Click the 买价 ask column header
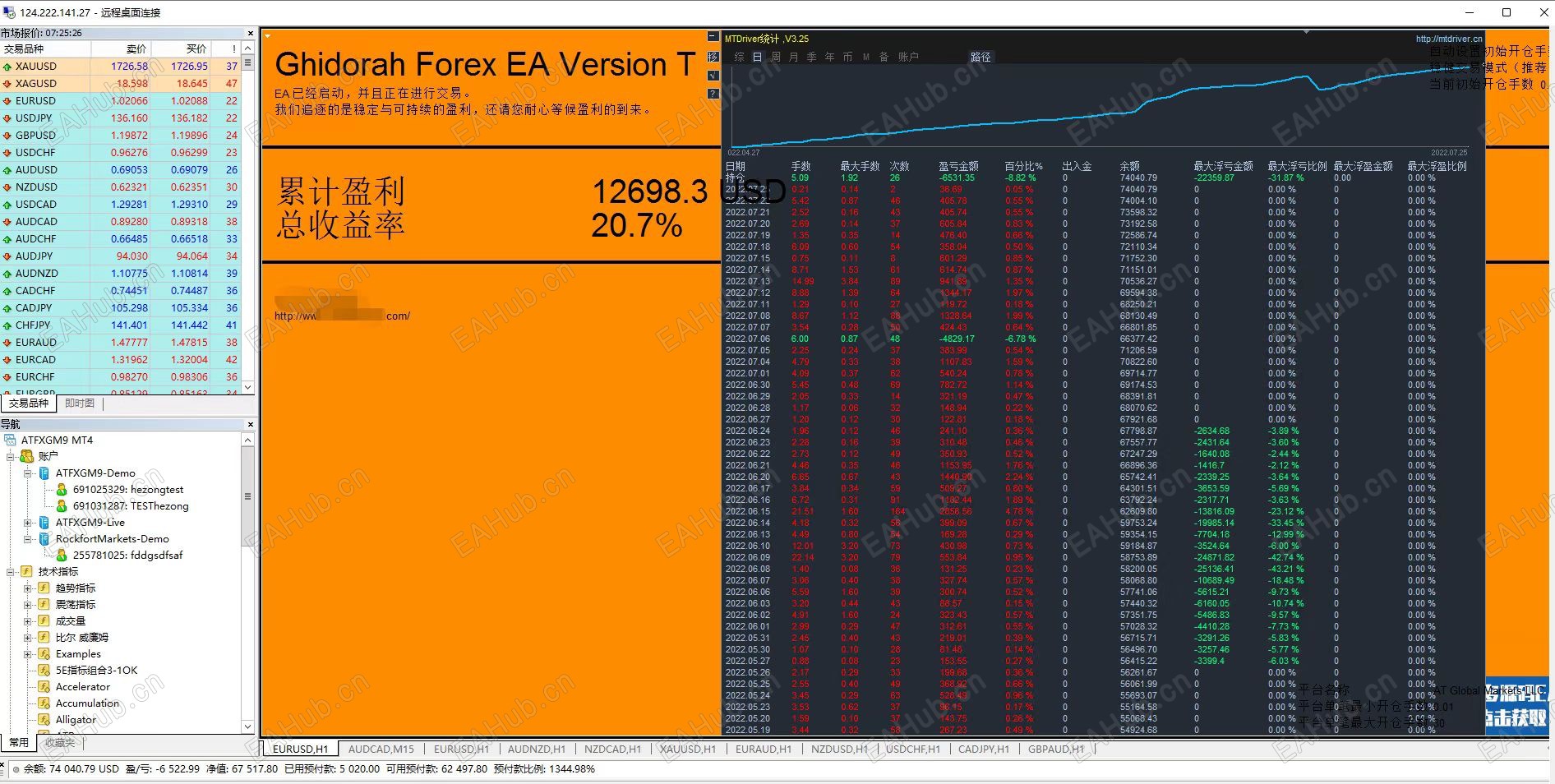Screen dimensions: 1555x784 click(180, 49)
